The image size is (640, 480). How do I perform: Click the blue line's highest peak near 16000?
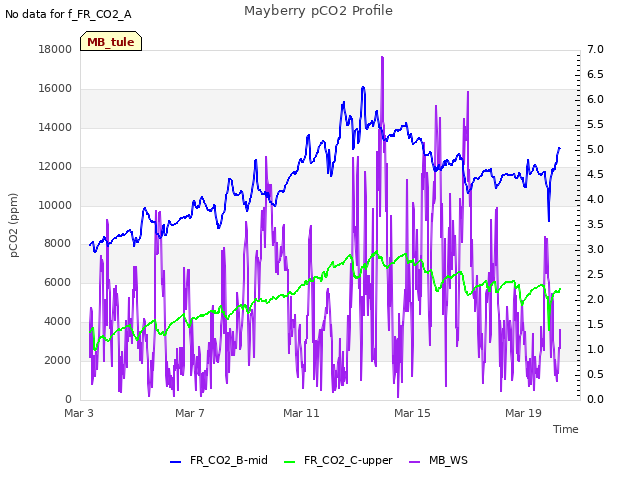tap(363, 88)
